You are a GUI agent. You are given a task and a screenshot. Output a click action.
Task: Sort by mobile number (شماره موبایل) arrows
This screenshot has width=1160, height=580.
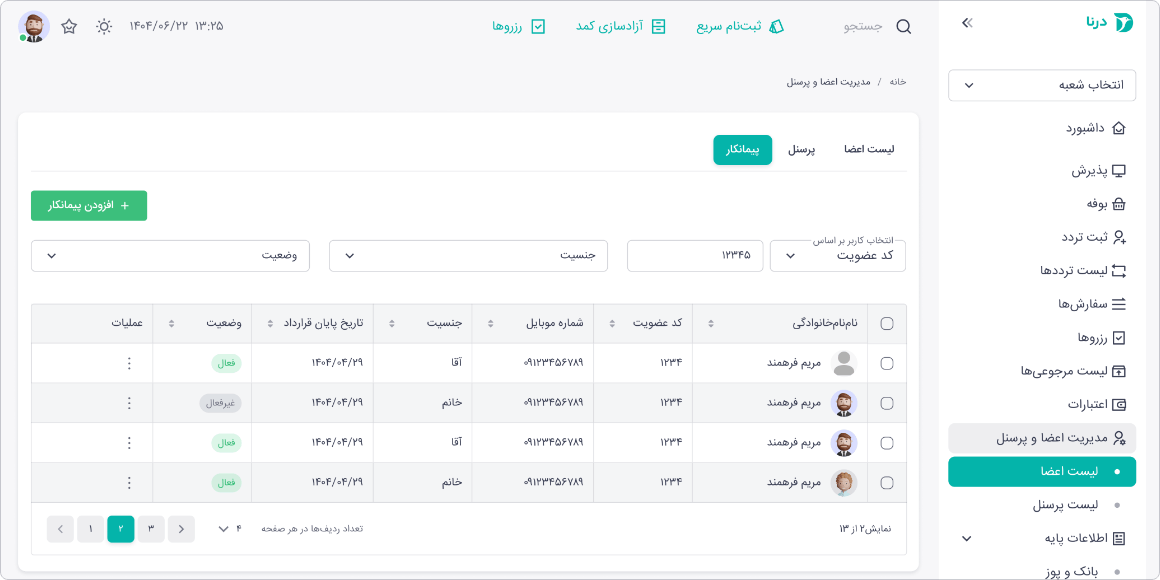[x=490, y=323]
